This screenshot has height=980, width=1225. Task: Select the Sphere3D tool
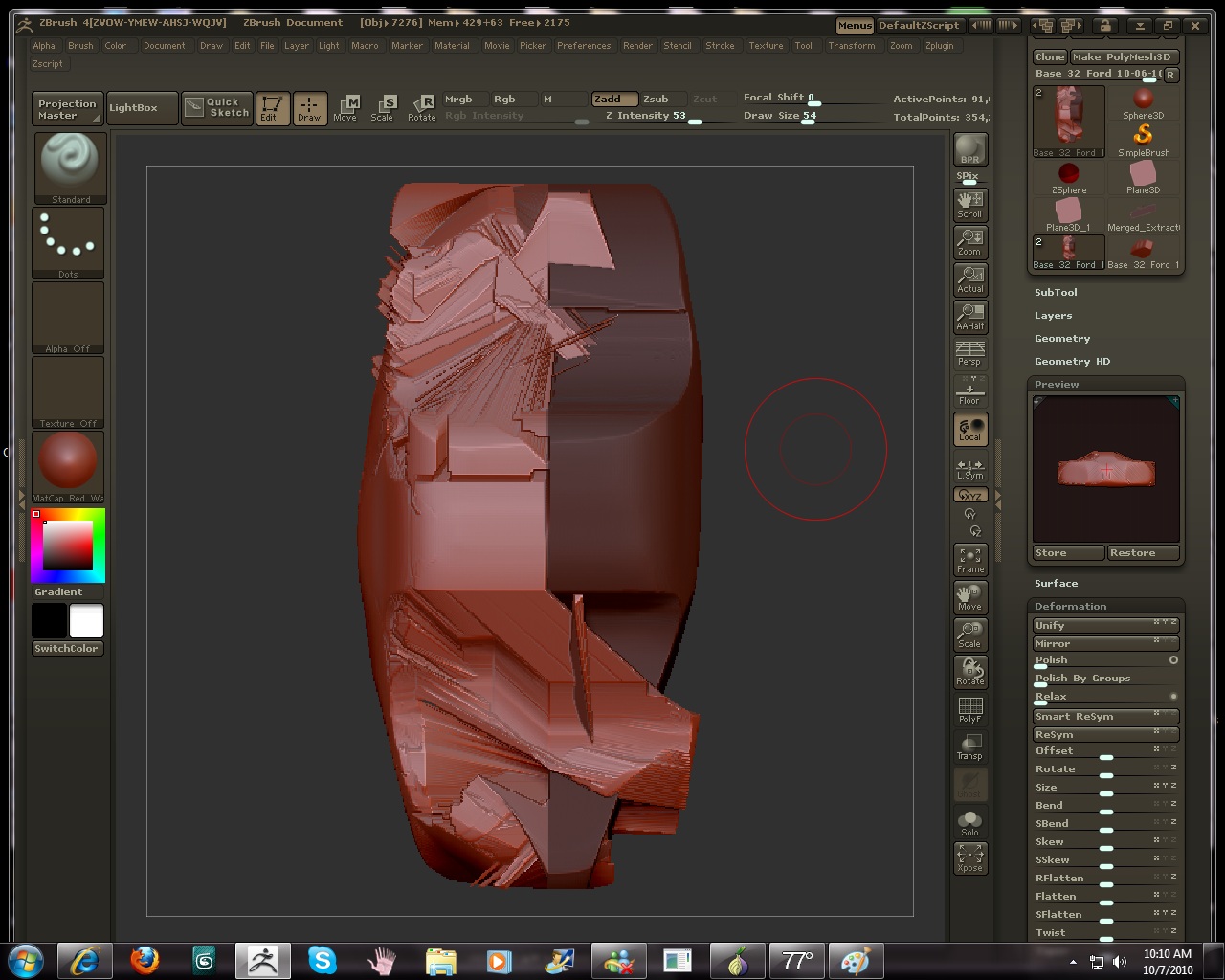click(x=1144, y=103)
